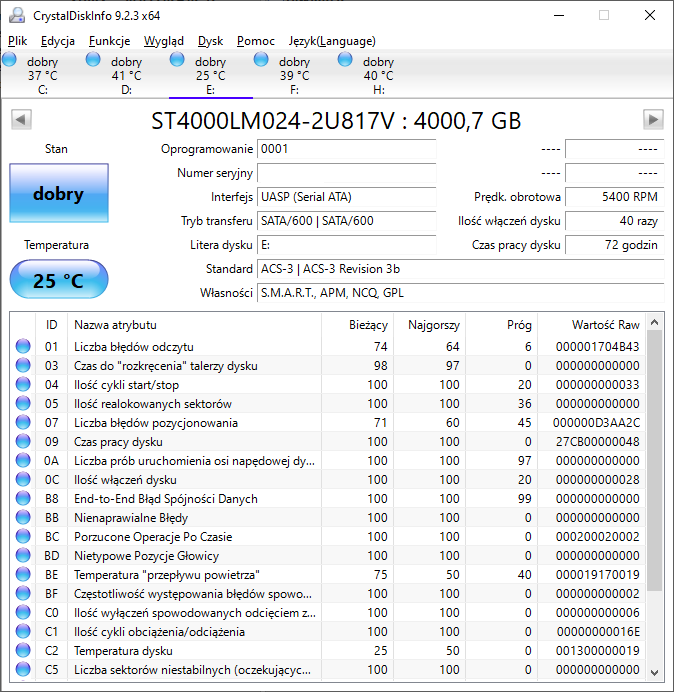The height and width of the screenshot is (692, 674).
Task: Click the Własności S.M.A.R.T. field
Action: pyautogui.click(x=460, y=293)
